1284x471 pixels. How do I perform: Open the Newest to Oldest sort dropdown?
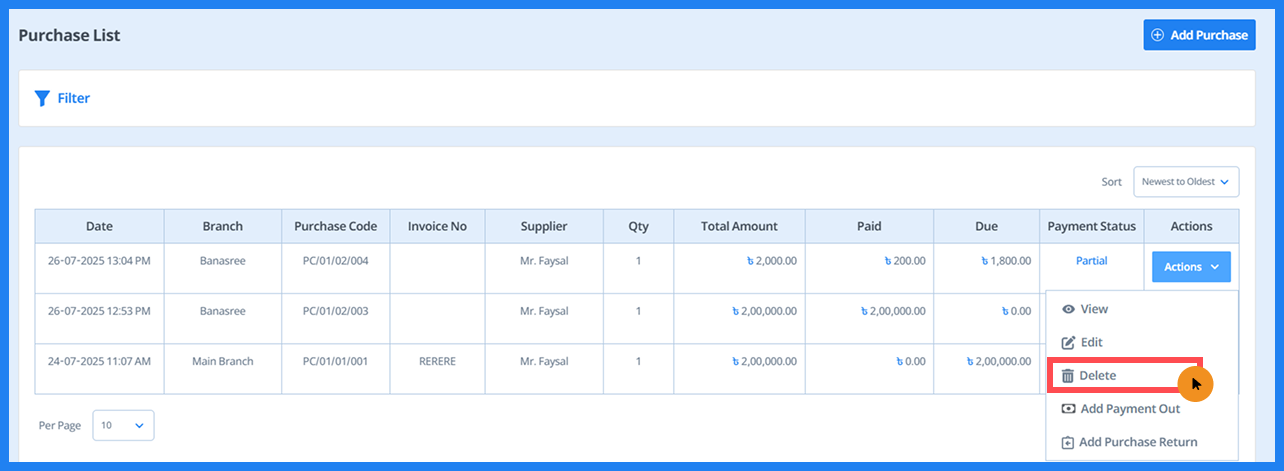point(1185,182)
